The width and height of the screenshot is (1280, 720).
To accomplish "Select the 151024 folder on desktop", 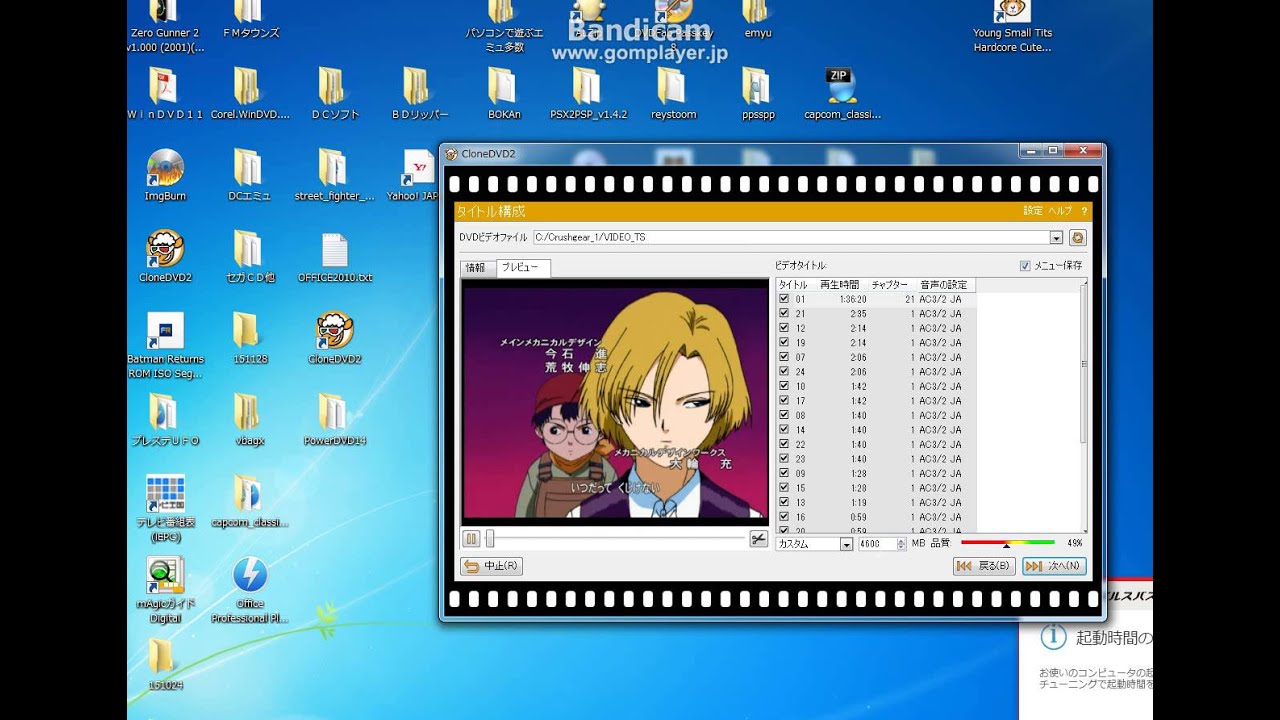I will pos(165,664).
